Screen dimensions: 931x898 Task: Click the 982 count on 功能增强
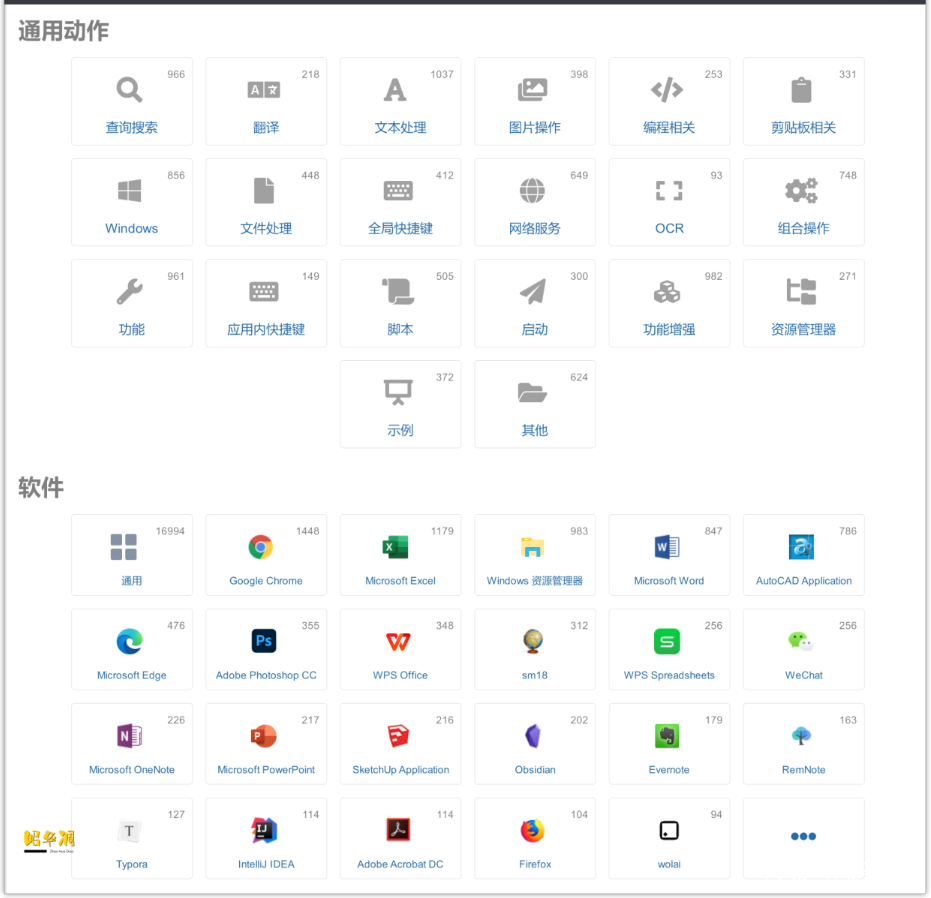pos(714,276)
